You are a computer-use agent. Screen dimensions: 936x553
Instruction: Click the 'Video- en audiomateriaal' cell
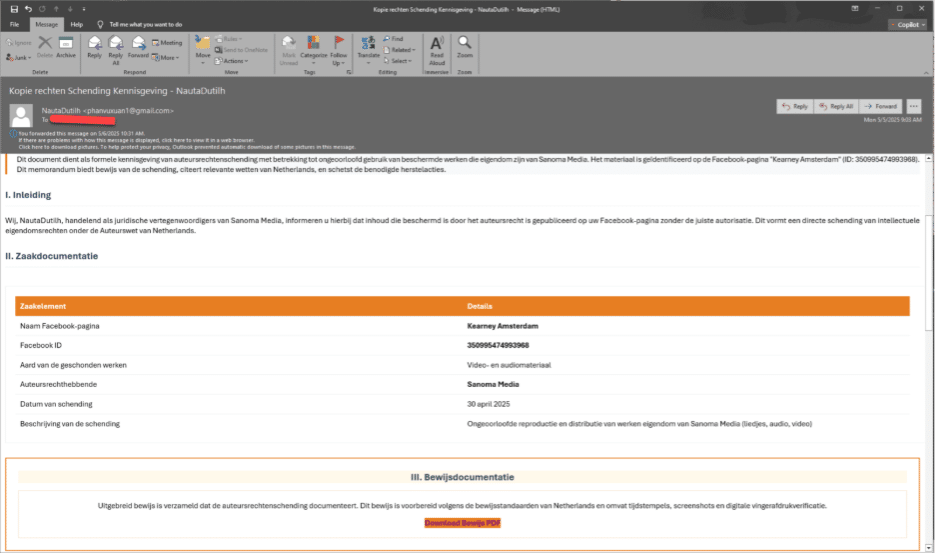click(x=509, y=365)
